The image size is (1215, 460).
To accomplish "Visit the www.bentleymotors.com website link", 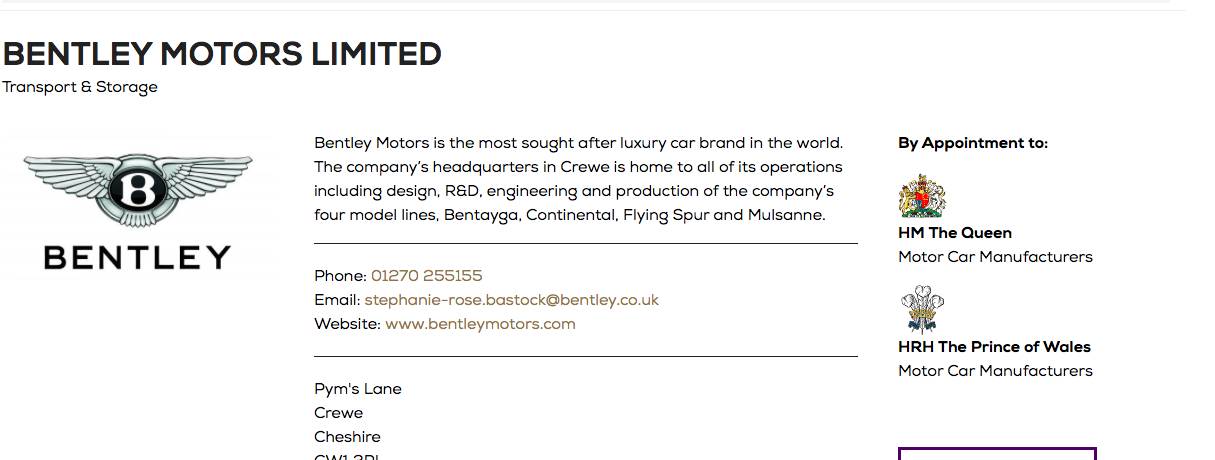I will [x=480, y=324].
